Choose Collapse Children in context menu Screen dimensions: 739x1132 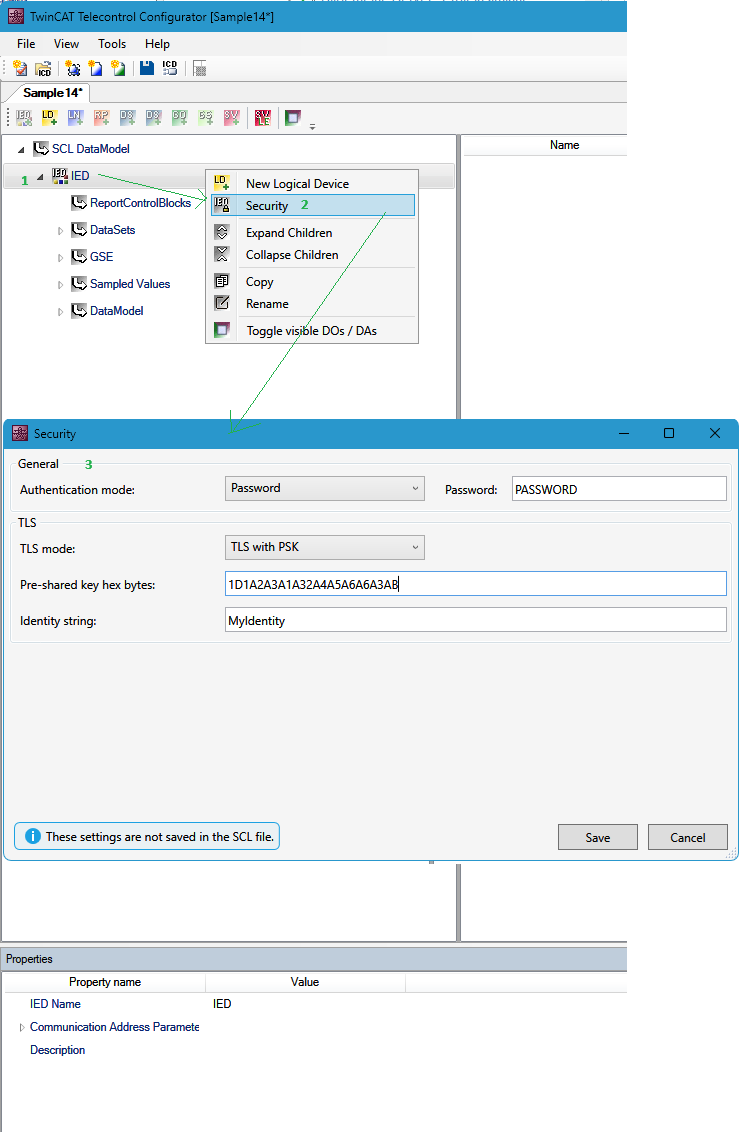point(312,254)
